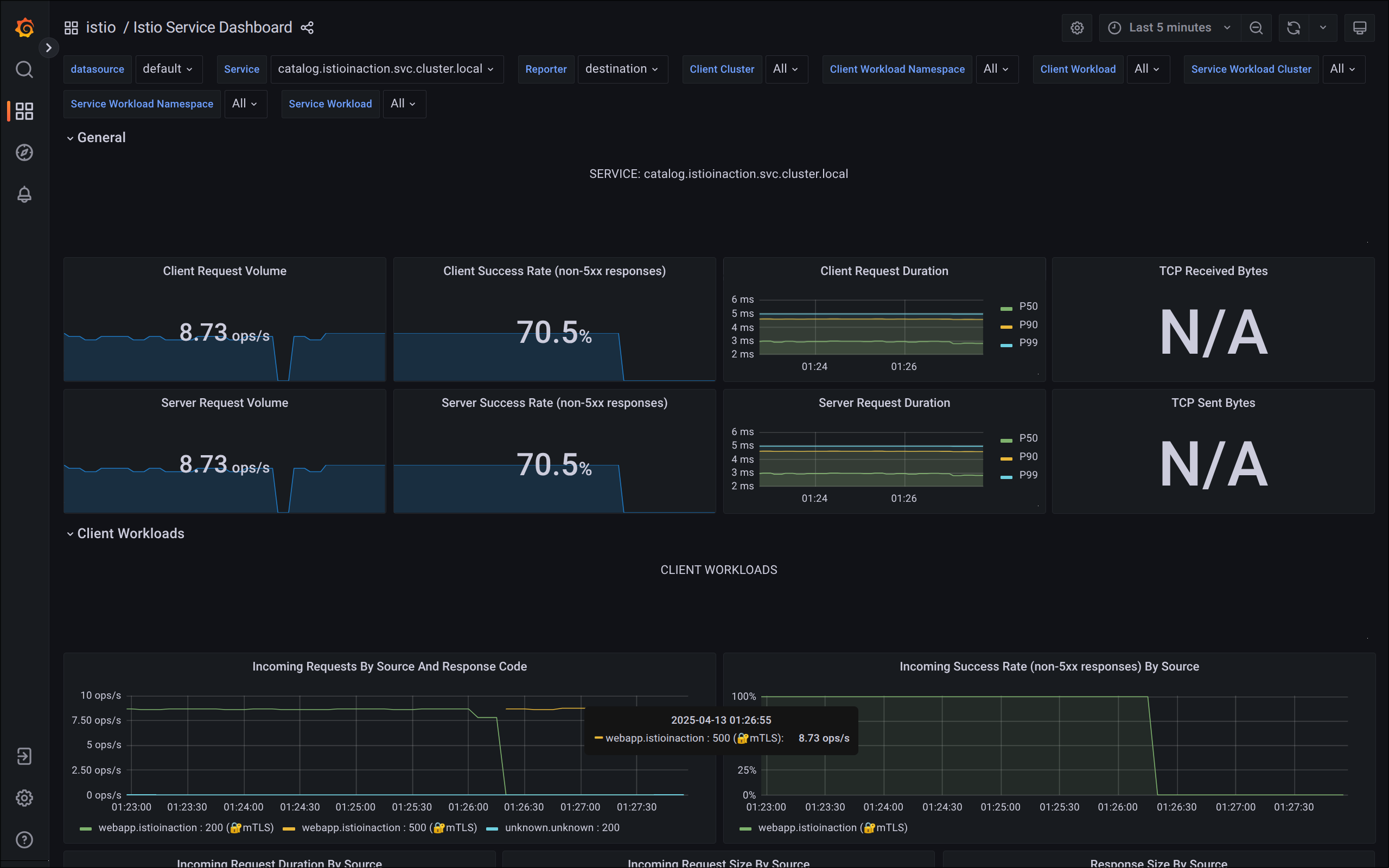Viewport: 1389px width, 868px height.
Task: Click the Istio Service Dashboard title
Action: pyautogui.click(x=212, y=28)
